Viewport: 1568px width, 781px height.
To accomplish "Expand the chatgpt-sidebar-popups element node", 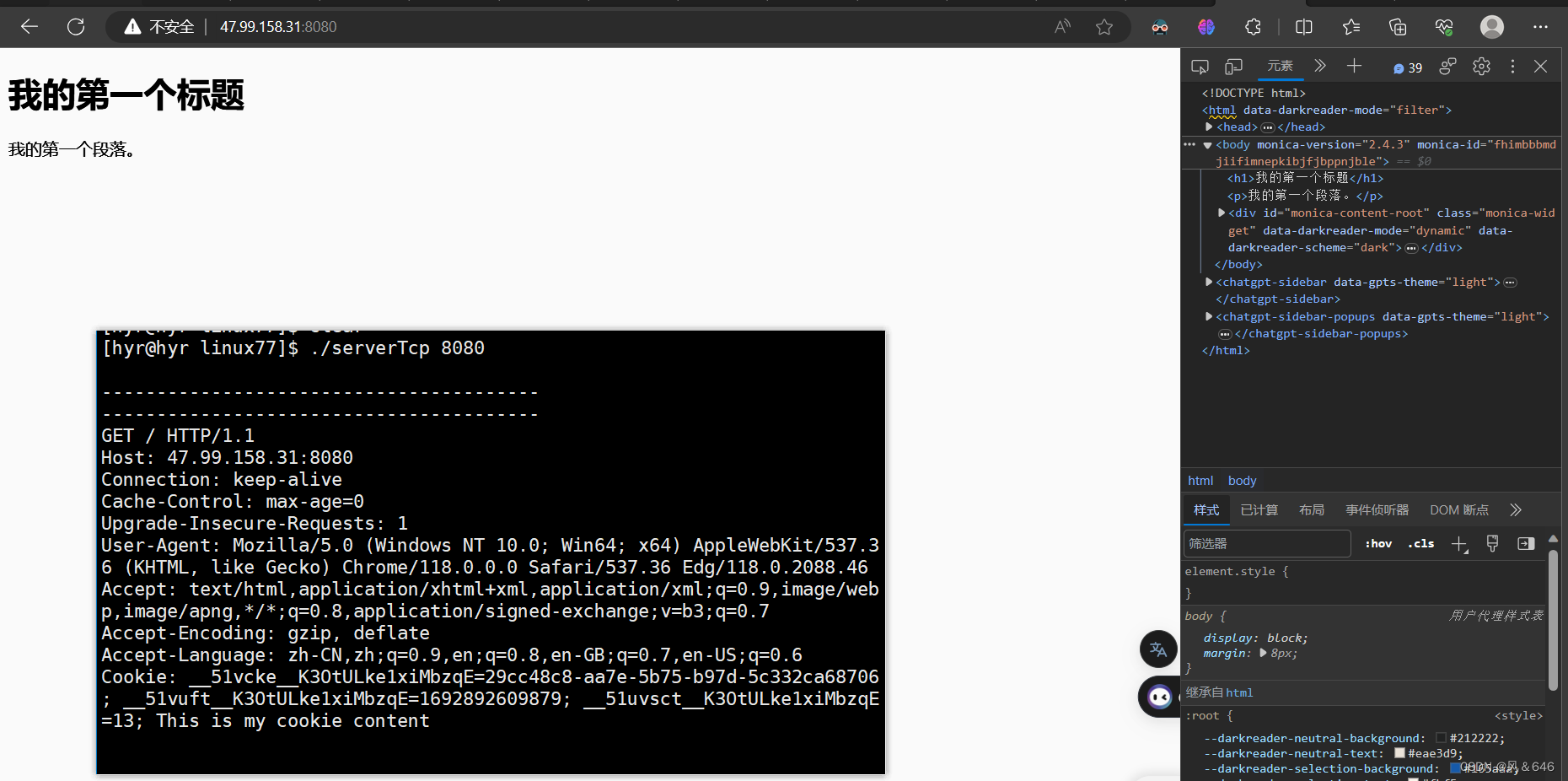I will tap(1209, 316).
